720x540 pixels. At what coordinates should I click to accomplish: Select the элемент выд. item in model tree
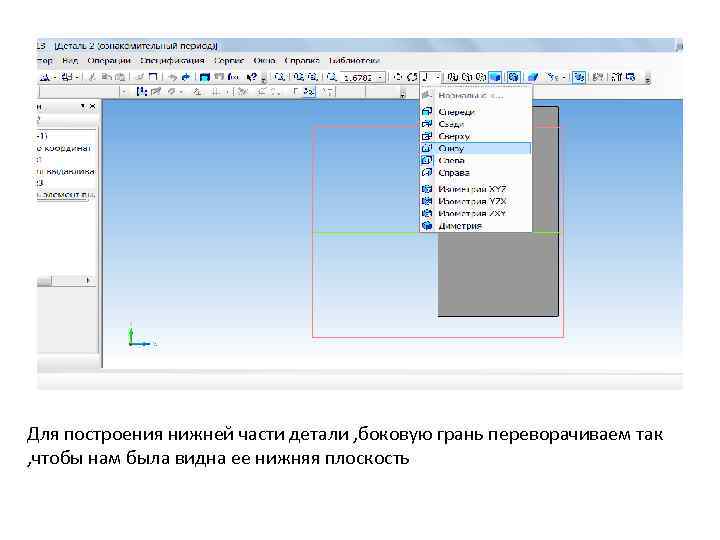point(66,195)
